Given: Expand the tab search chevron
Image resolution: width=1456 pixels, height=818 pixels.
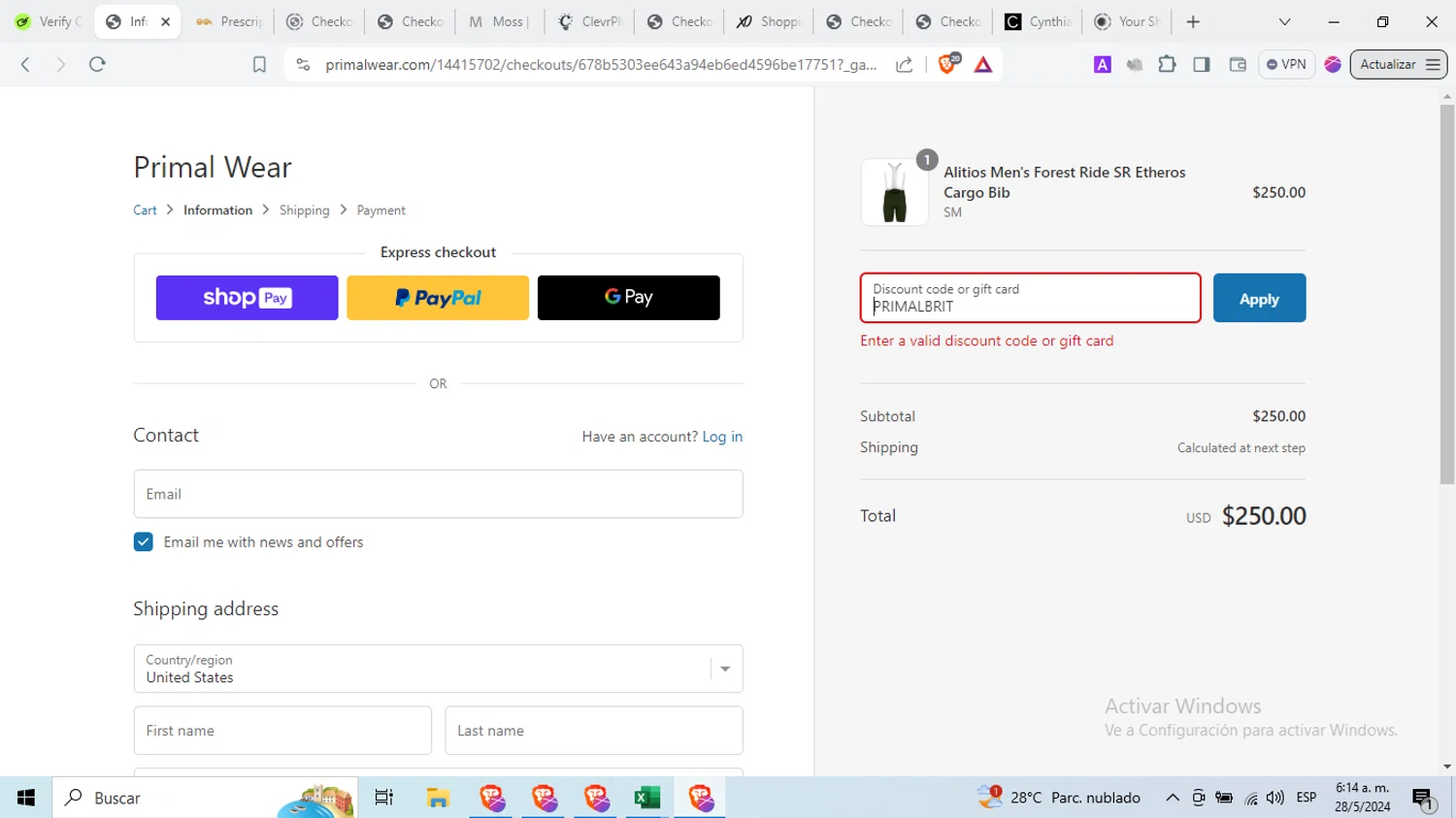Looking at the screenshot, I should coord(1284,21).
